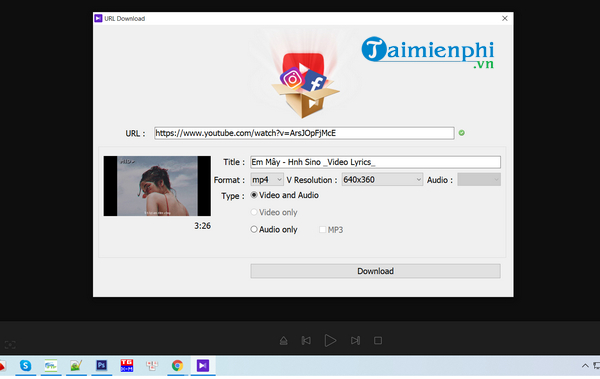
Task: Open Google Chrome from the taskbar
Action: pyautogui.click(x=177, y=366)
